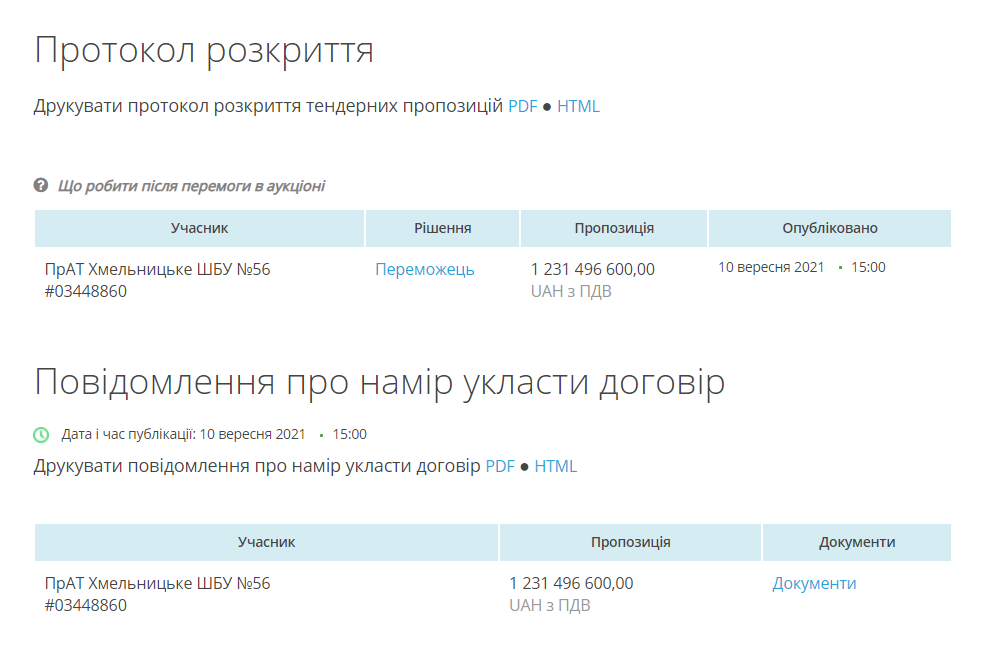The height and width of the screenshot is (647, 985).
Task: Open the disclosure protocol HTML link
Action: (x=579, y=106)
